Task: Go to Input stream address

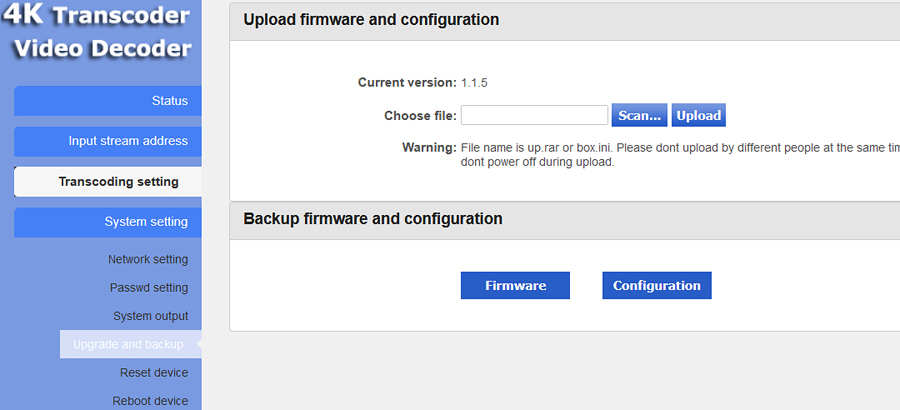Action: [x=108, y=141]
